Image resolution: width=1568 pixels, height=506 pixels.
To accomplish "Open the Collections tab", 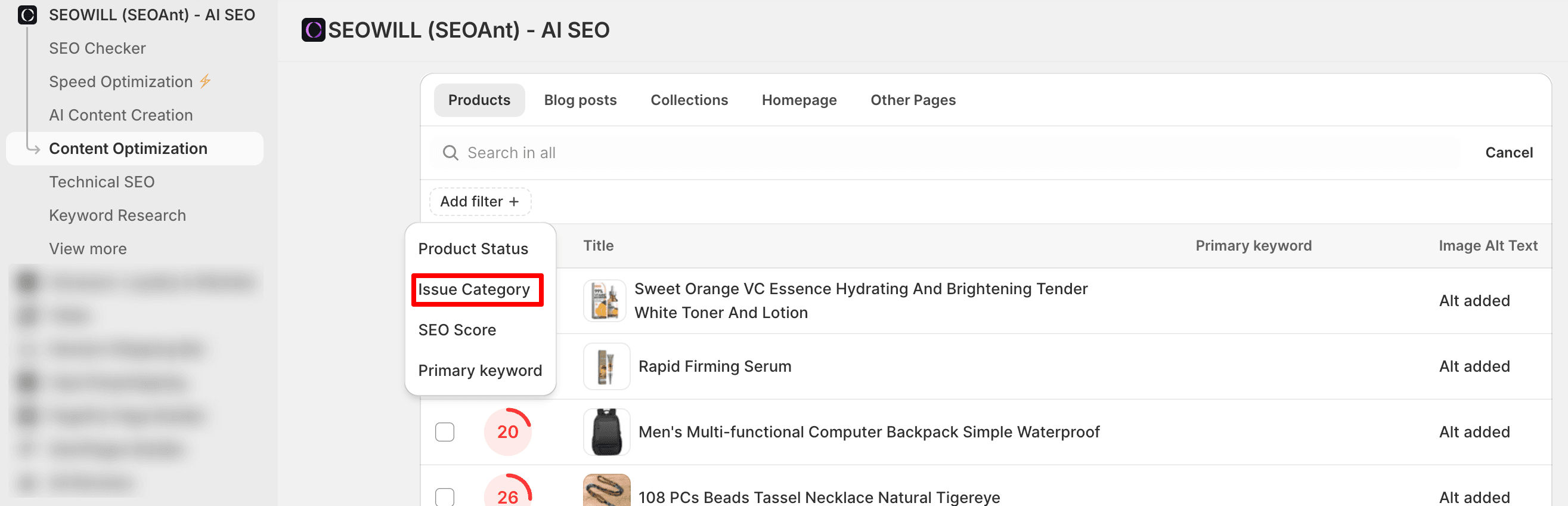I will tap(689, 100).
